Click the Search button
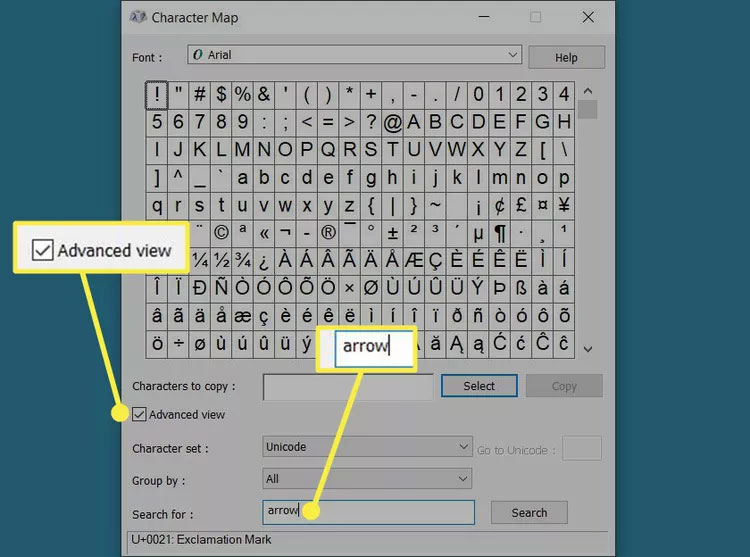The width and height of the screenshot is (750, 557). (x=529, y=513)
